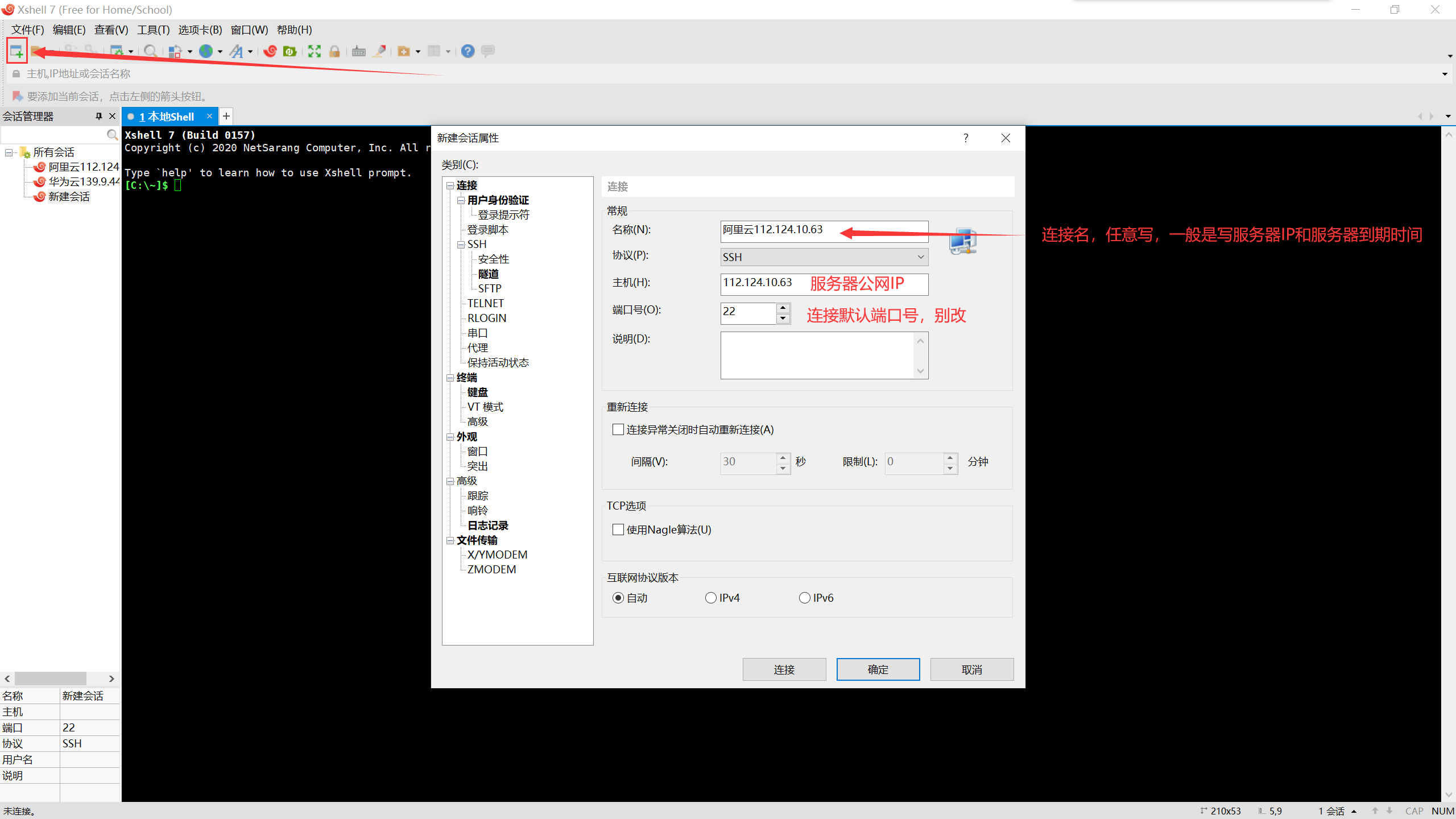Image resolution: width=1456 pixels, height=819 pixels.
Task: Open 工具(T) menu
Action: click(154, 30)
